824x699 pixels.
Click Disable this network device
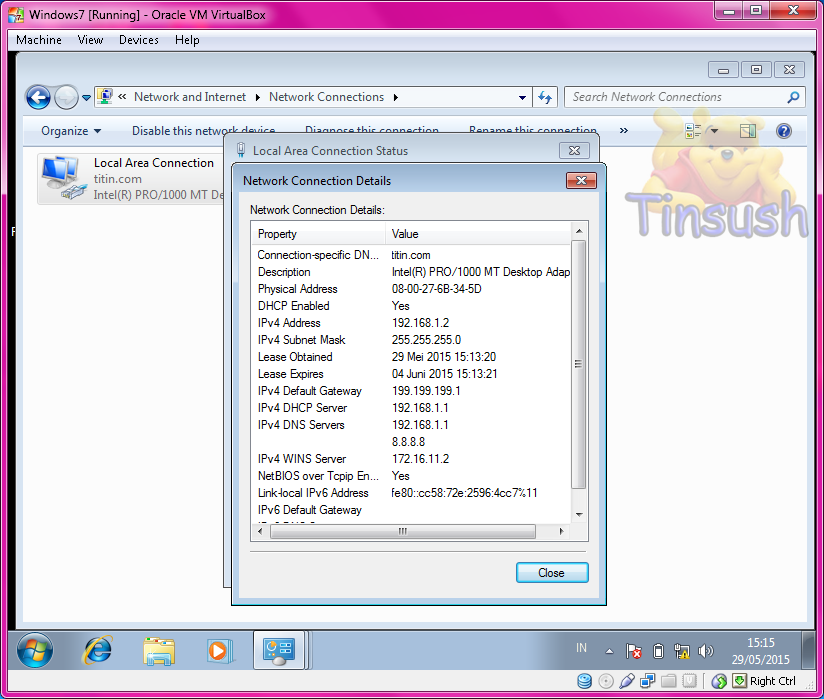click(203, 131)
